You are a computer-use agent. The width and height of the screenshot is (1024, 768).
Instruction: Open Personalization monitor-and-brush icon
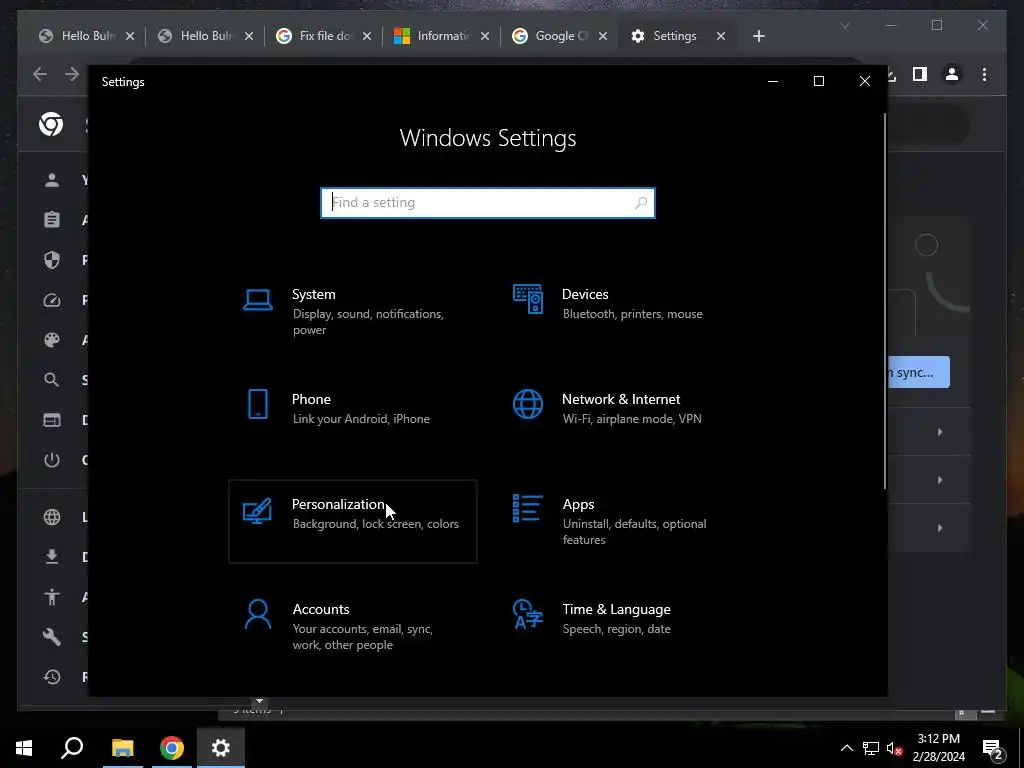click(x=257, y=511)
